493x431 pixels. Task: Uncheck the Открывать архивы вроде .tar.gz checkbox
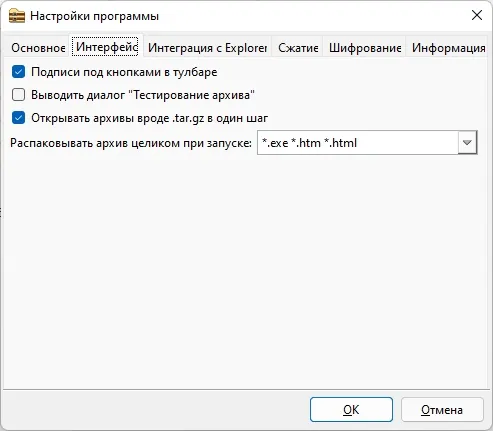tap(18, 118)
